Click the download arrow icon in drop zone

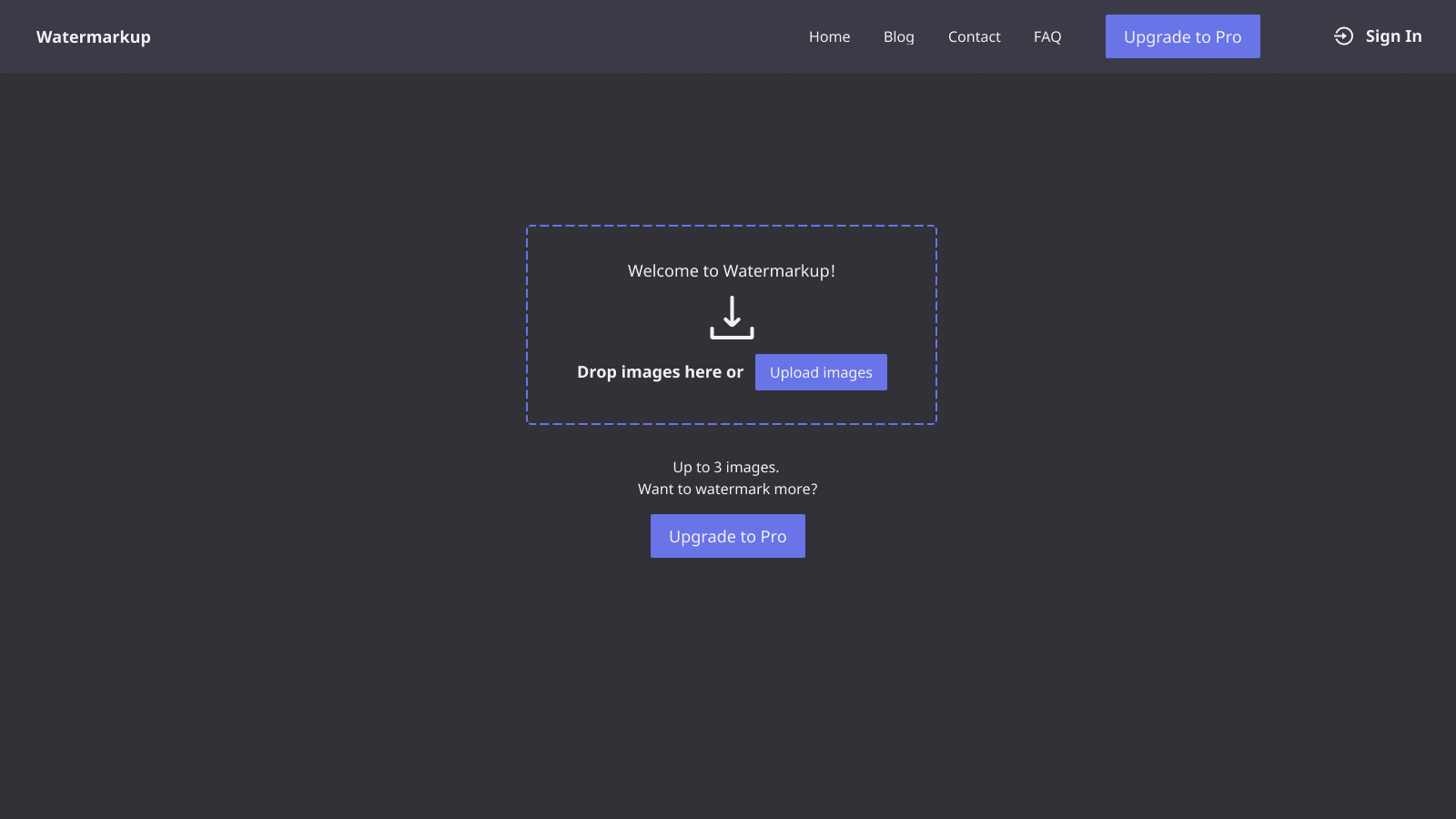point(732,318)
